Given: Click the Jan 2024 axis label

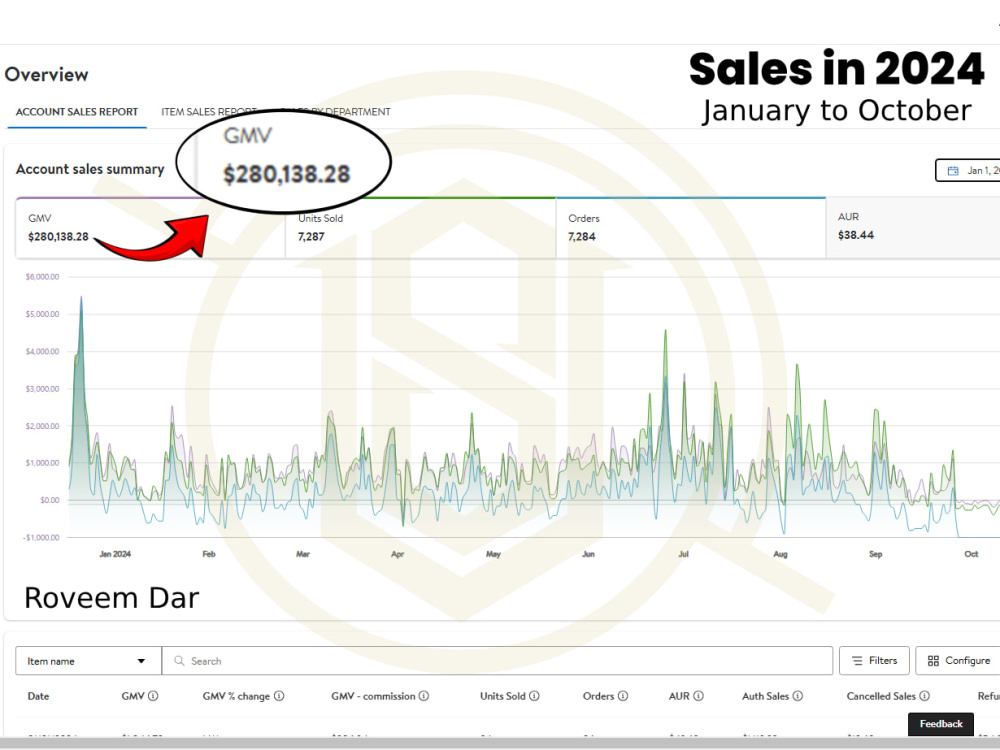Looking at the screenshot, I should pos(115,554).
